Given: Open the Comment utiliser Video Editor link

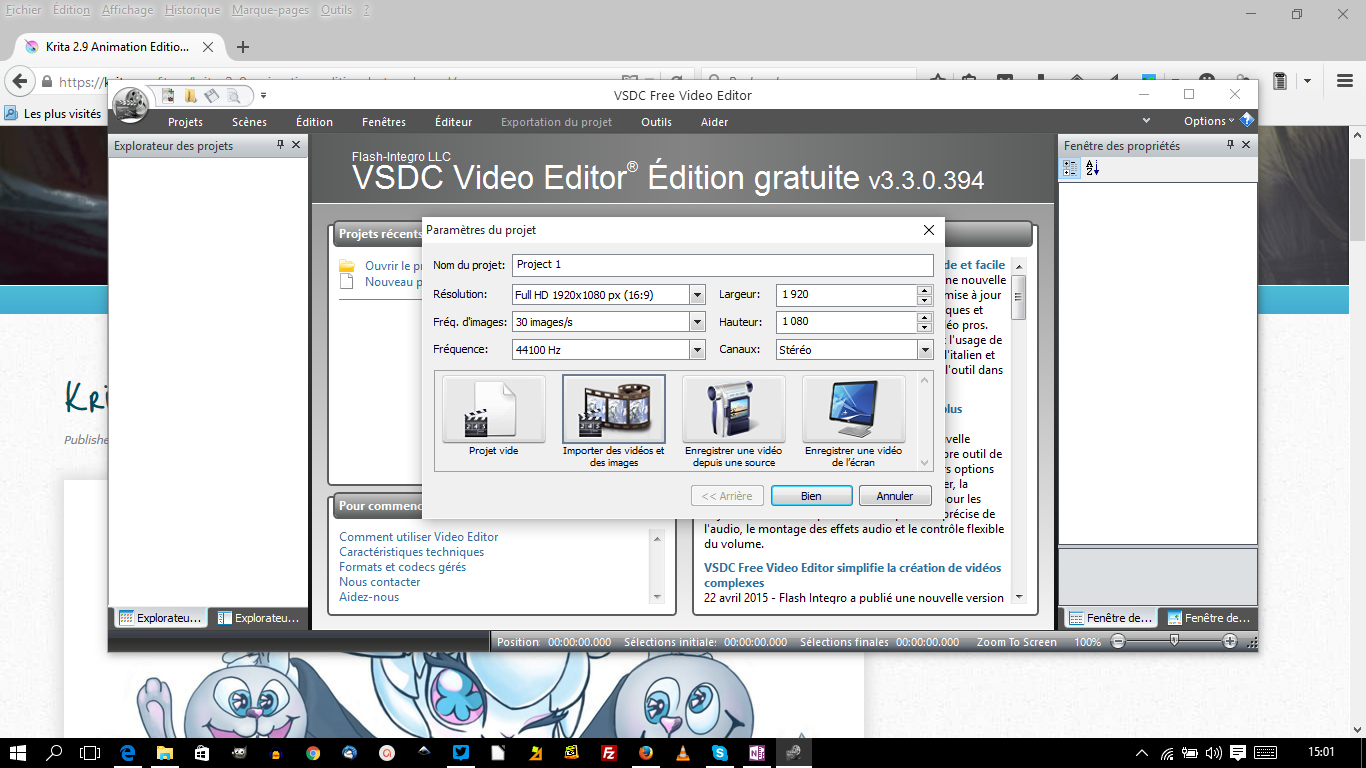Looking at the screenshot, I should coord(418,537).
